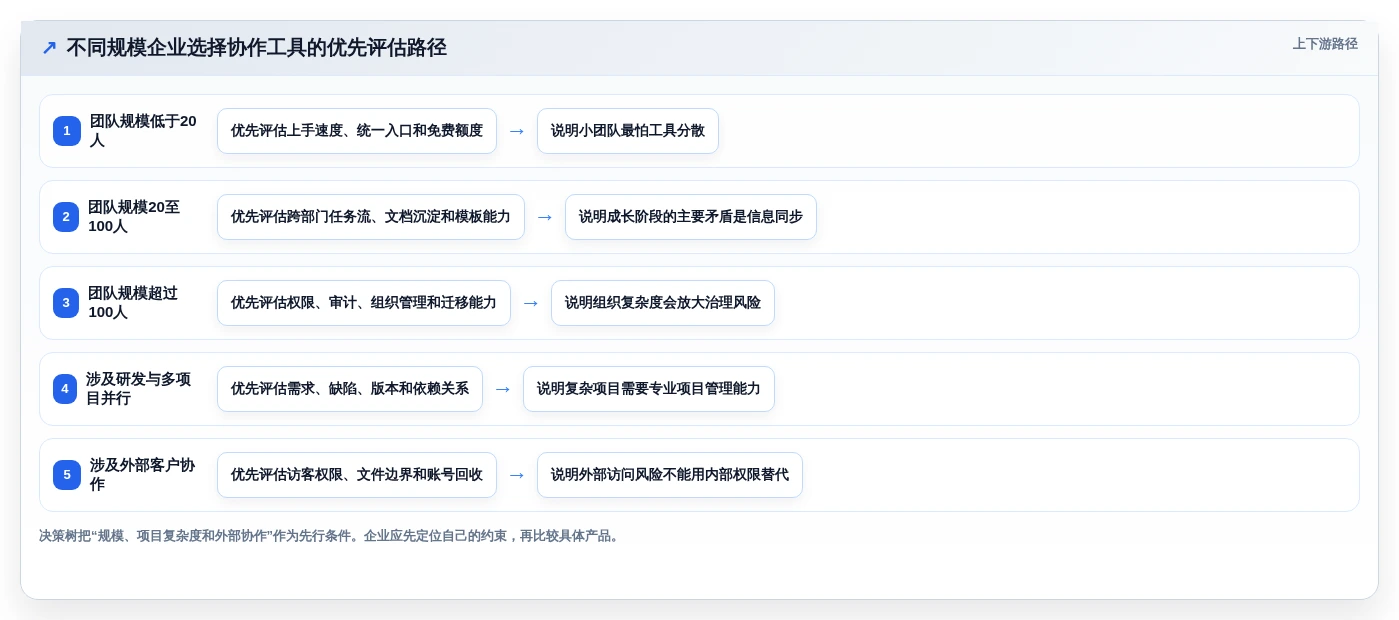Select the number 3 badge for 团队规模超过100人
This screenshot has height=620, width=1399.
point(66,303)
